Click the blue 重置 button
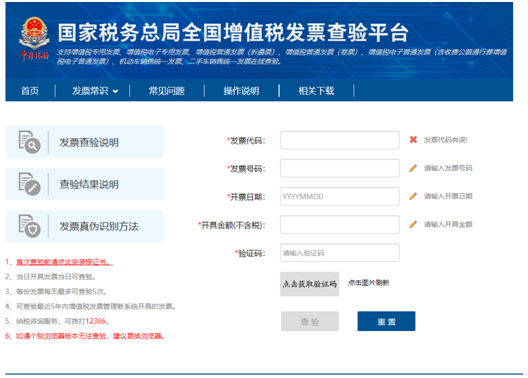Image resolution: width=528 pixels, height=378 pixels. coord(386,321)
